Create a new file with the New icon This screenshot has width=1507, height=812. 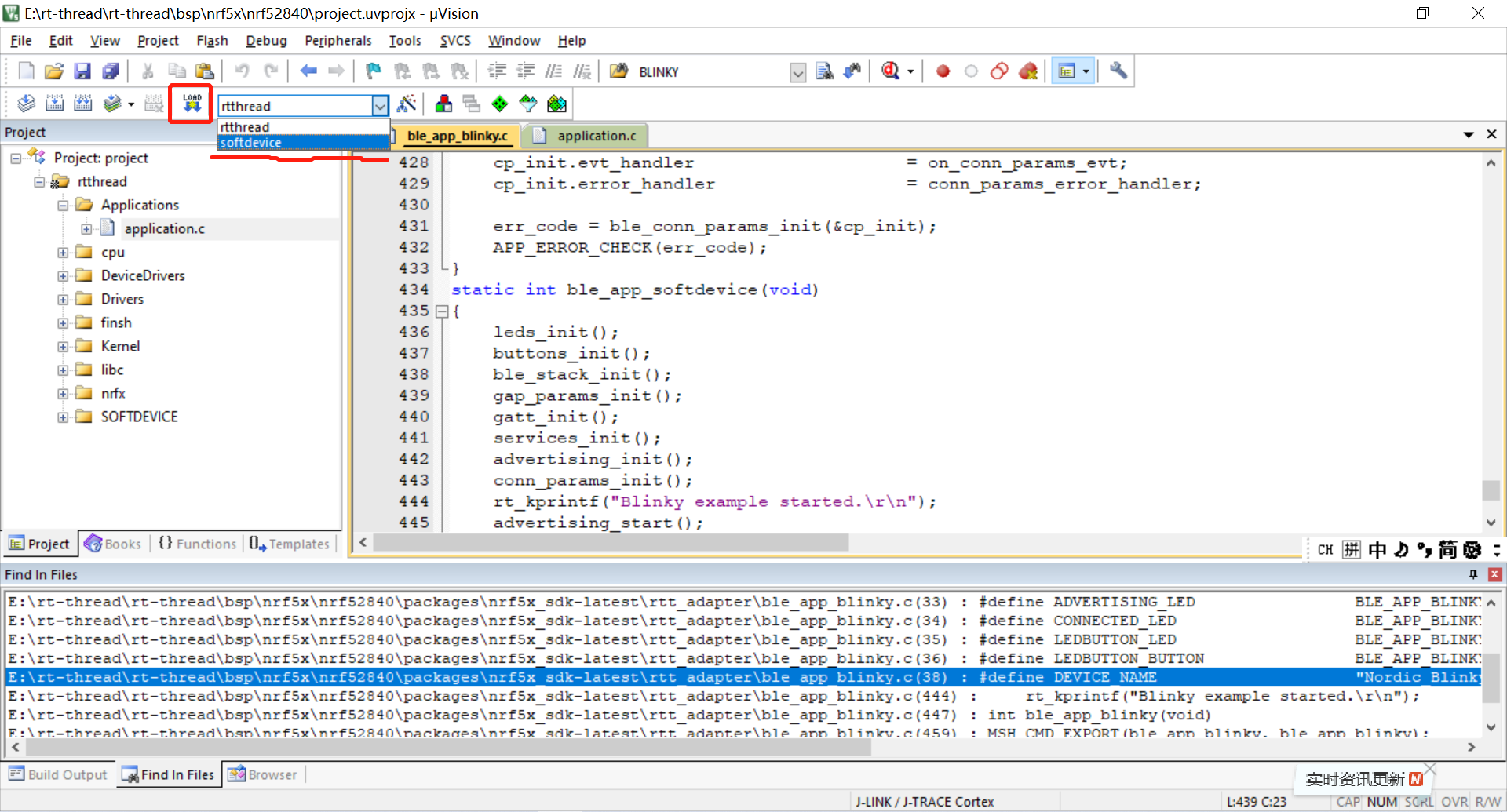(x=26, y=71)
